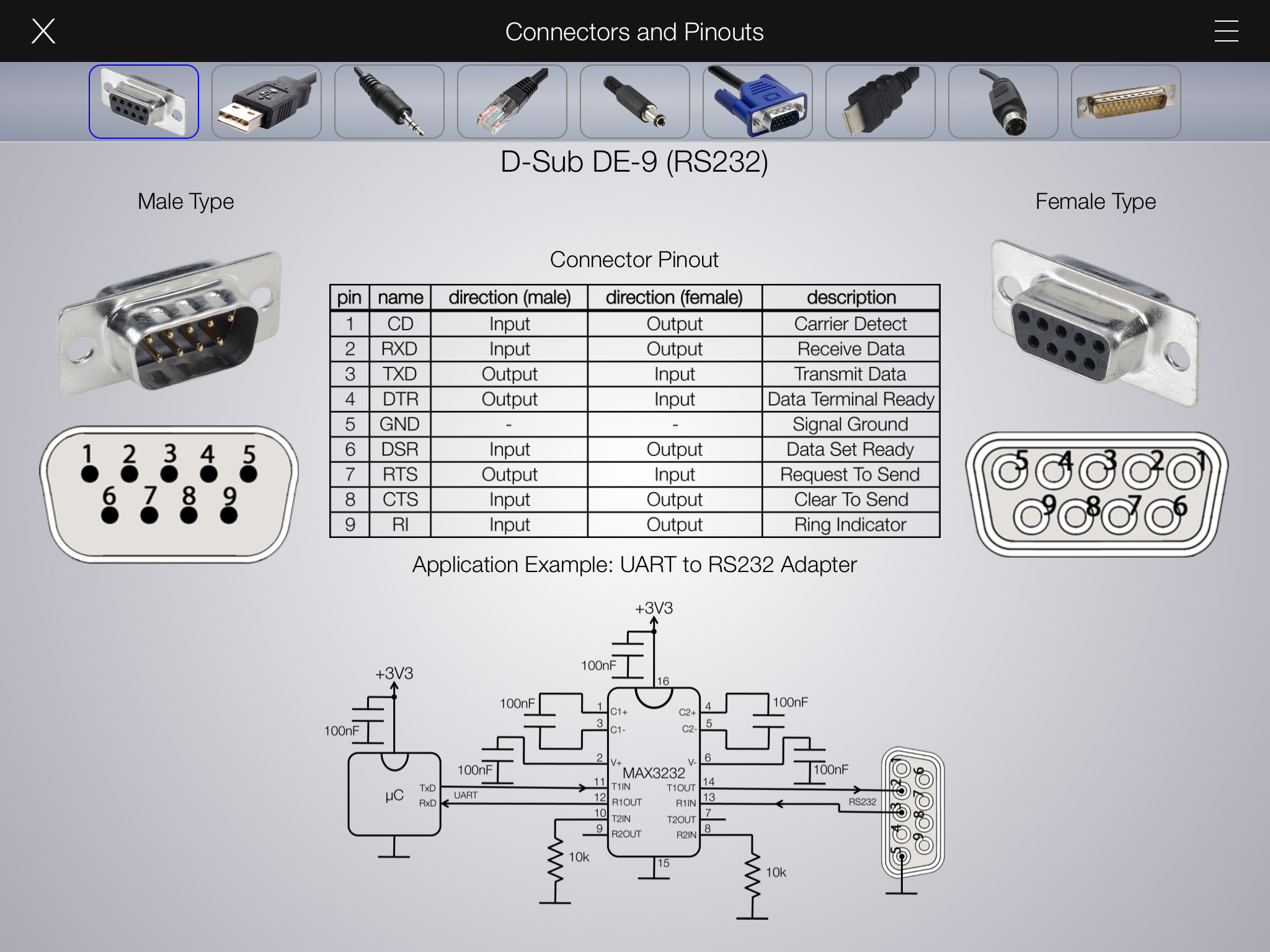Open the round mini-DIN connector pinout

point(1003,102)
